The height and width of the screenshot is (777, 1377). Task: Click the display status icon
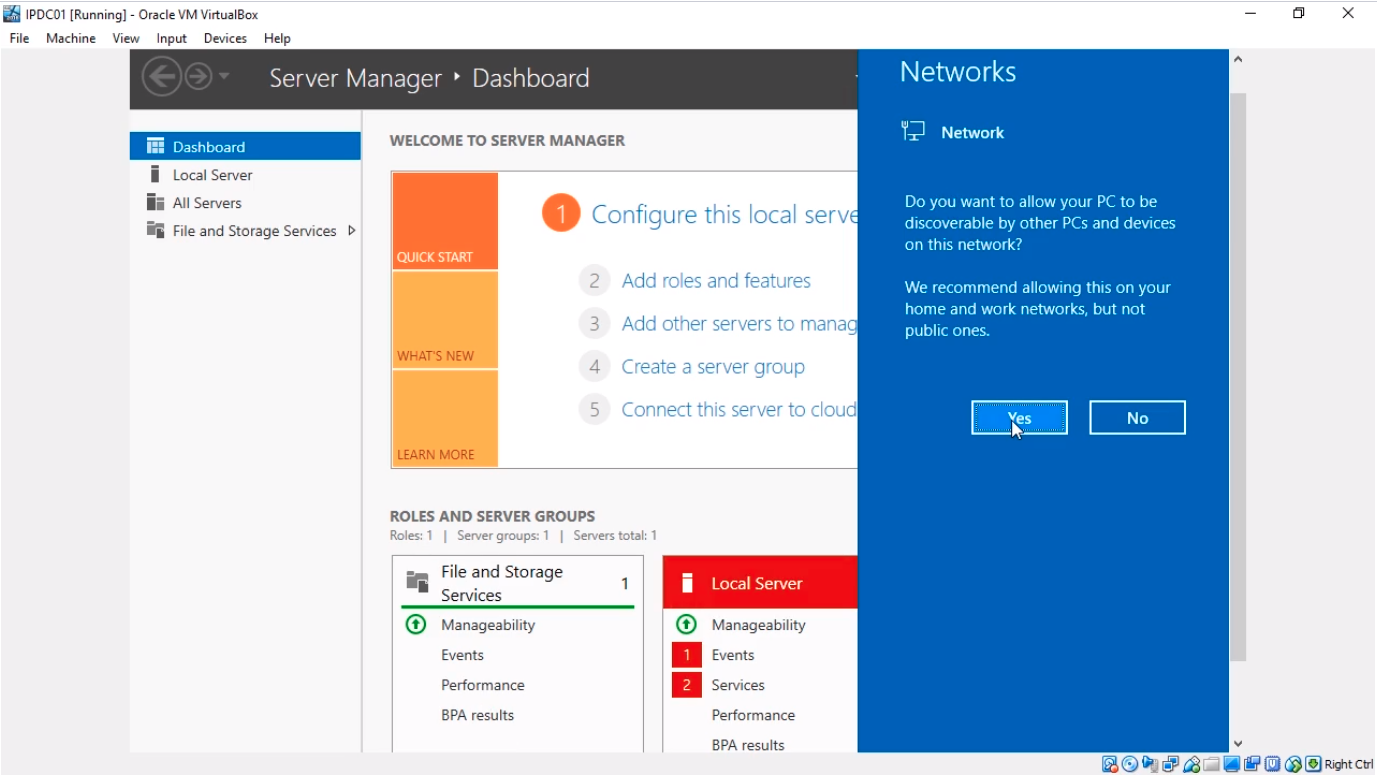tap(1232, 764)
